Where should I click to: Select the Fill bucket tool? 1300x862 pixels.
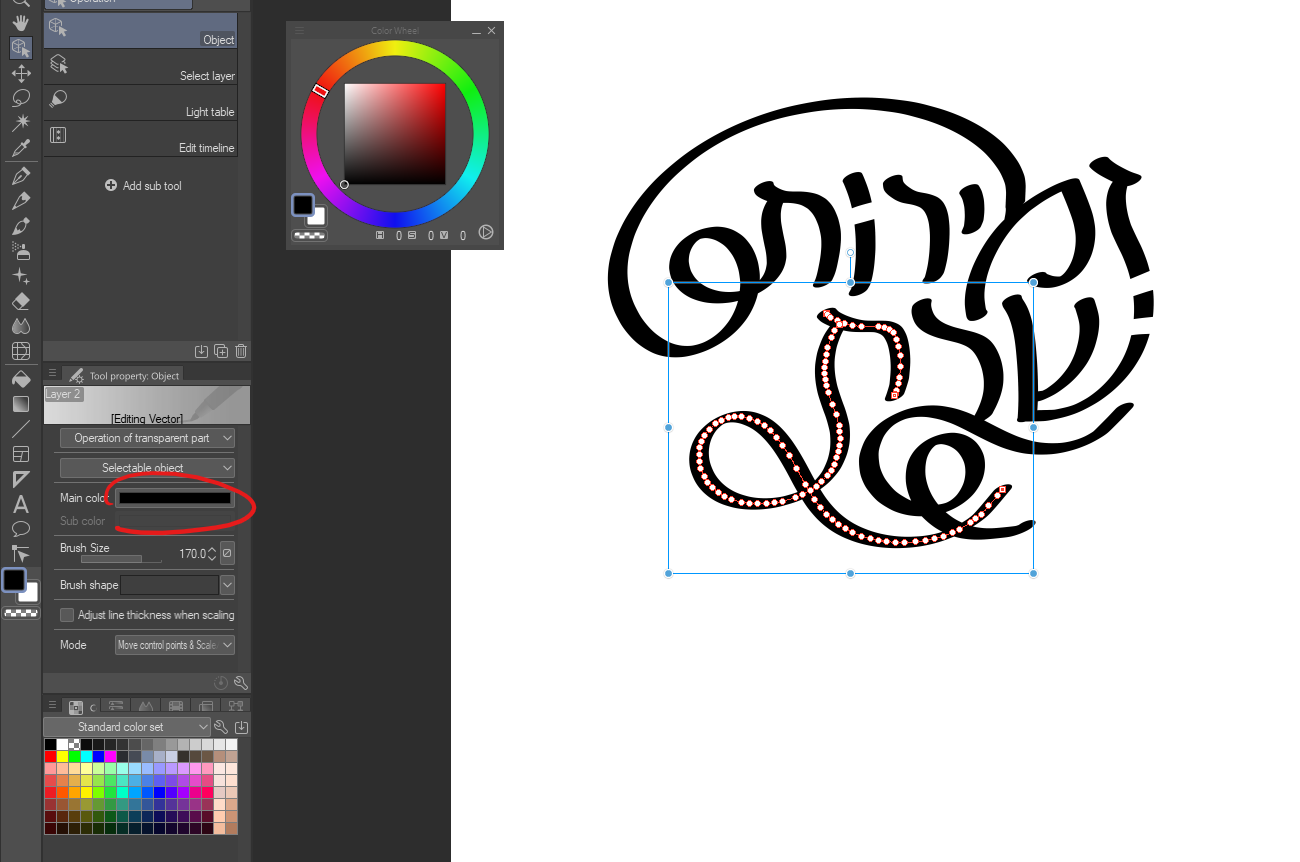20,379
